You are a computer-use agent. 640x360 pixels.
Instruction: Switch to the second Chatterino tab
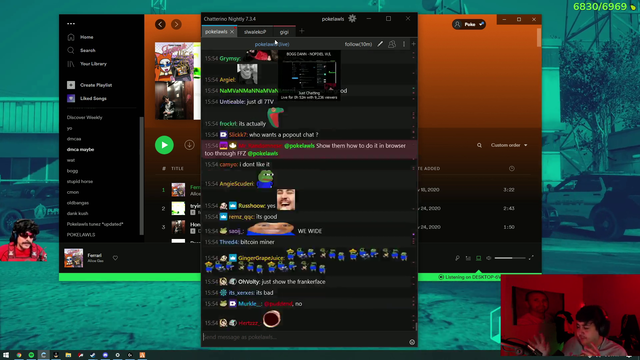point(255,32)
